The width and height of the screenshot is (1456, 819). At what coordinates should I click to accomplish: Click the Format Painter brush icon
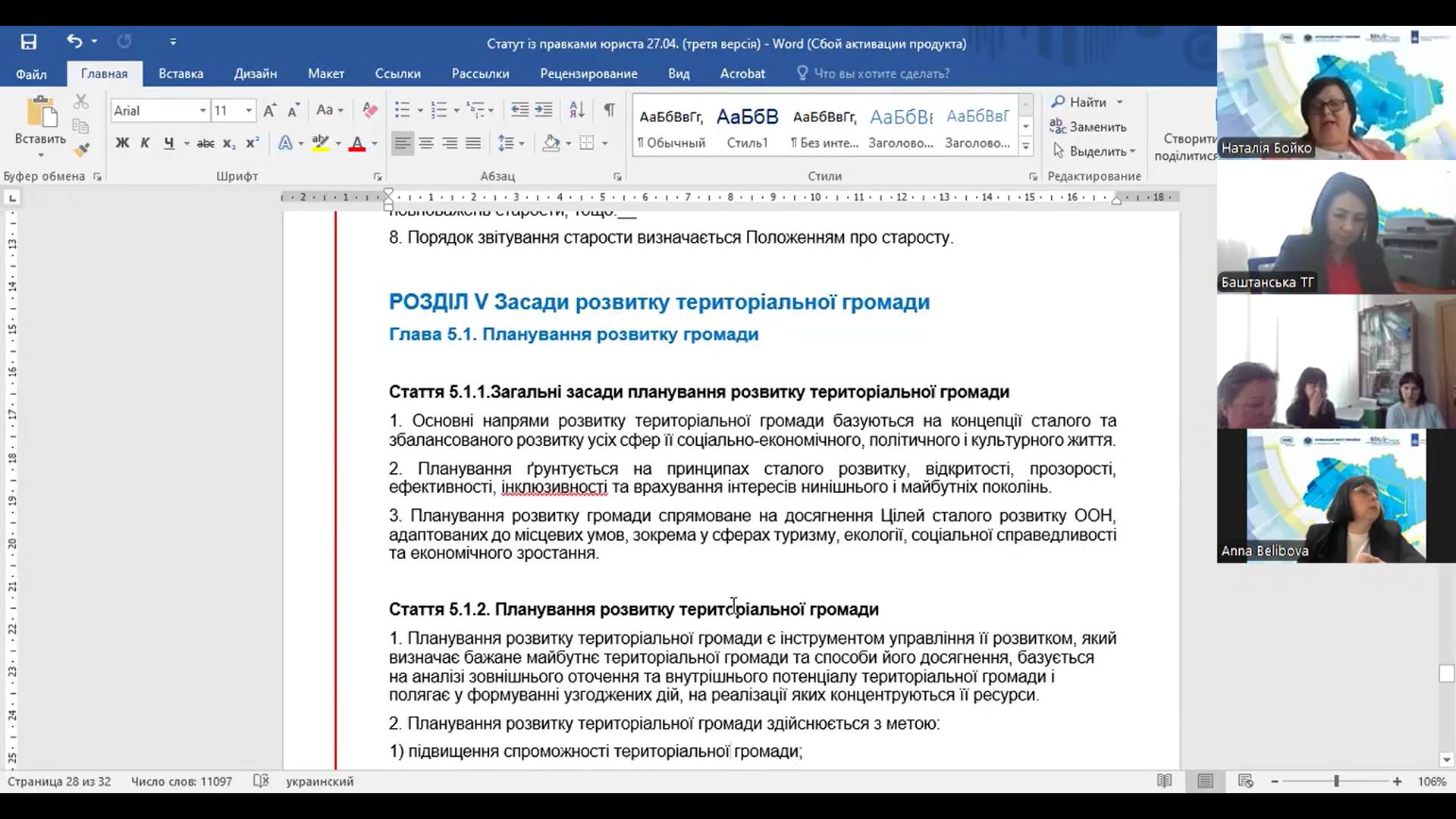[82, 149]
